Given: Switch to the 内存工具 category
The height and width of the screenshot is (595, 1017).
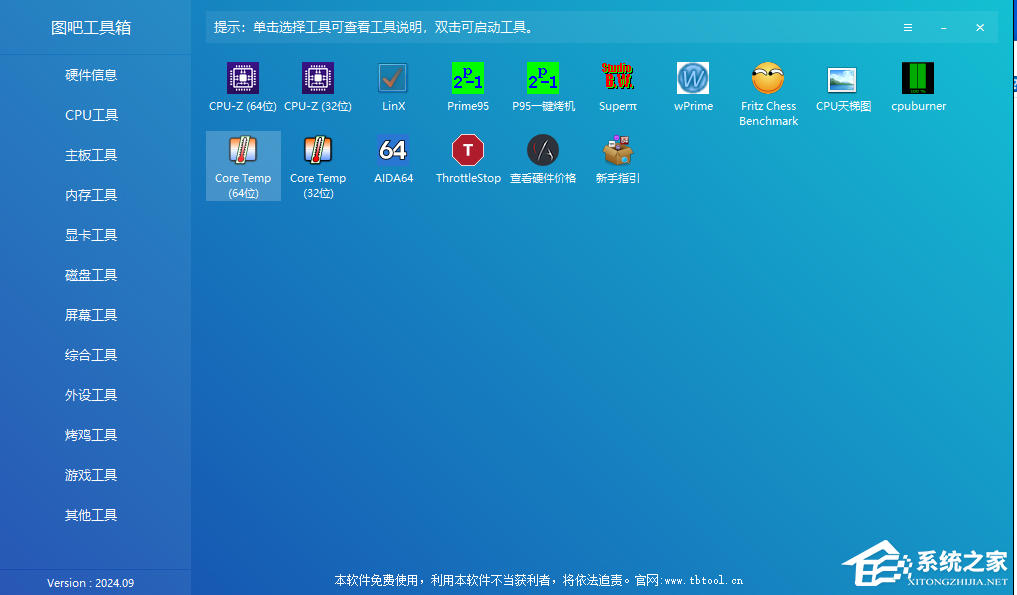Looking at the screenshot, I should pyautogui.click(x=91, y=195).
